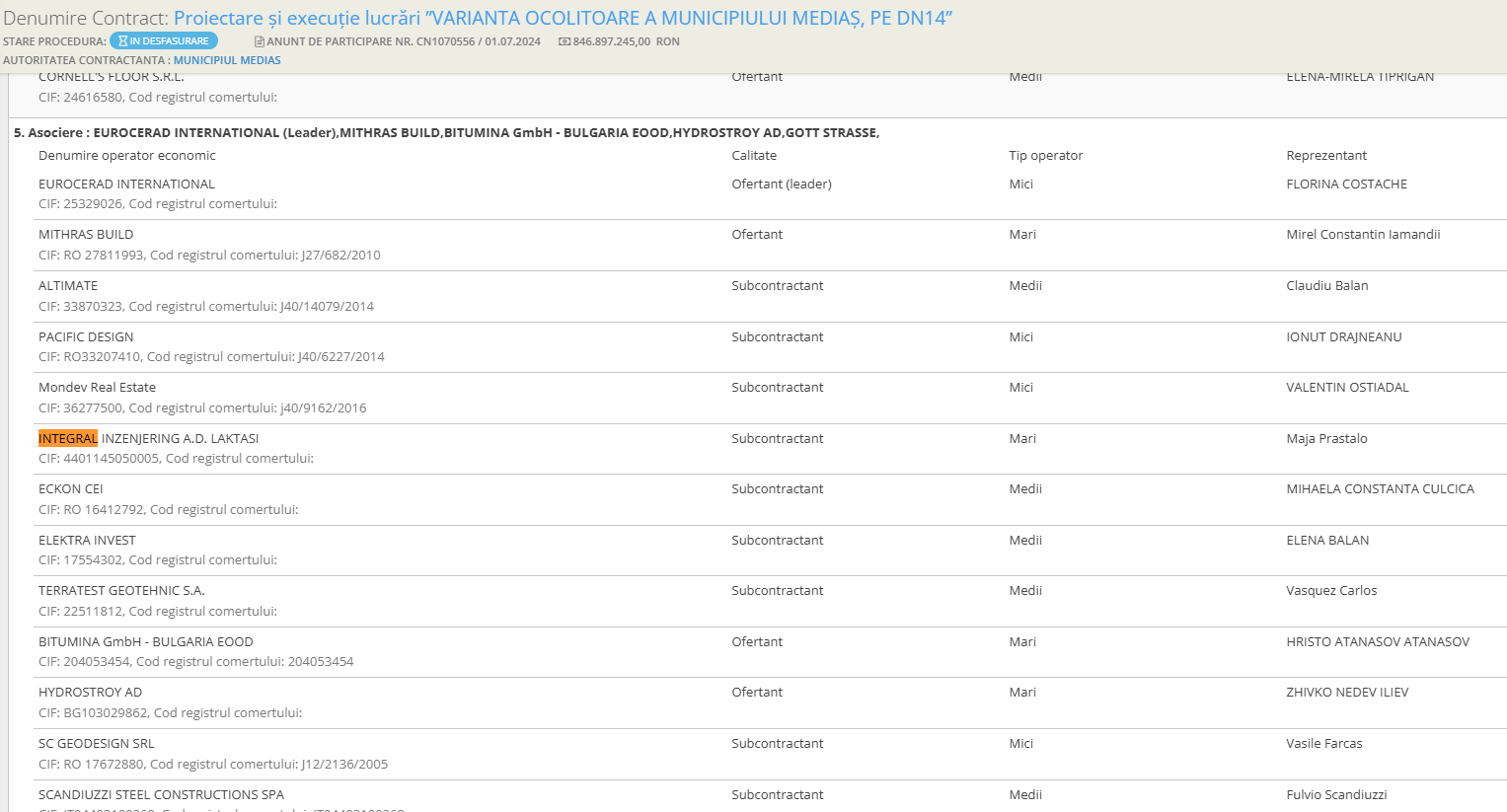The image size is (1507, 812).
Task: Select the Asociere 5 group header
Action: 446,132
